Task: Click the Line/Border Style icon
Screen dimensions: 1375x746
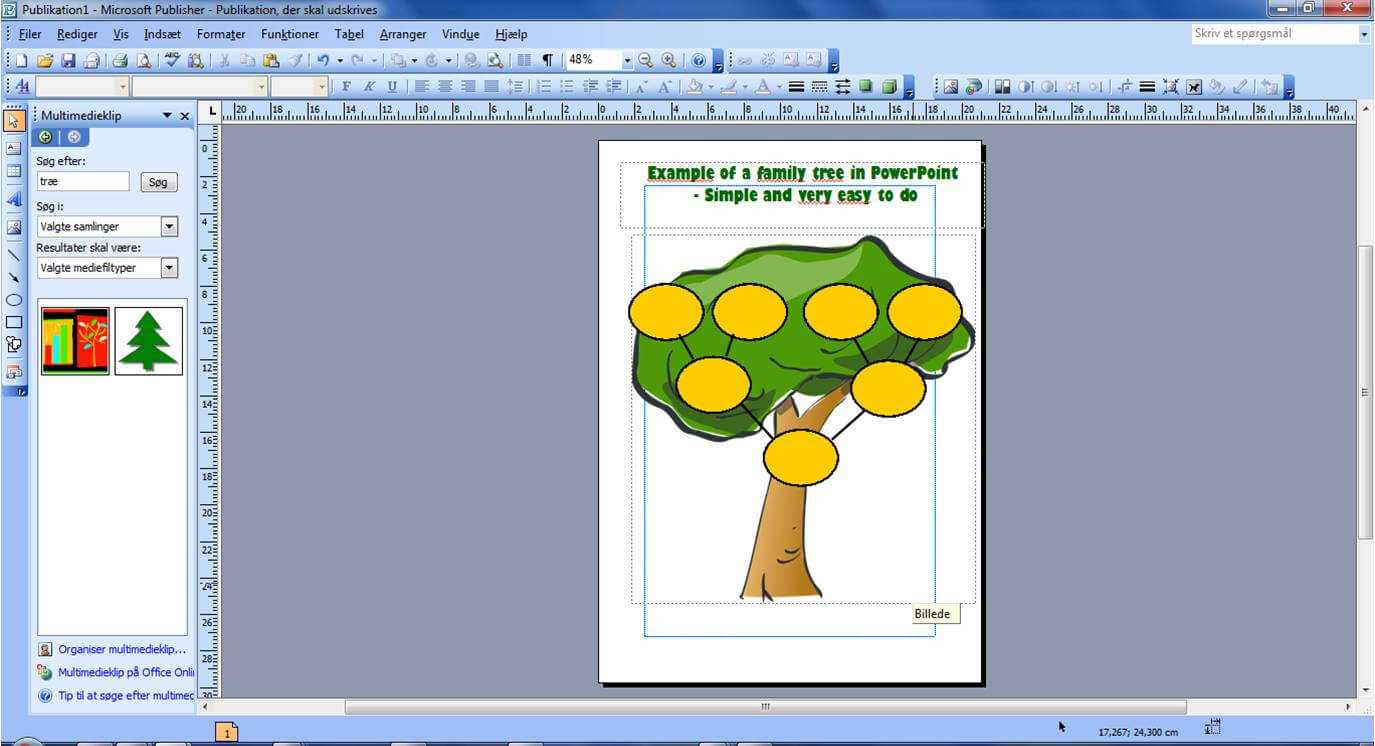Action: point(796,87)
